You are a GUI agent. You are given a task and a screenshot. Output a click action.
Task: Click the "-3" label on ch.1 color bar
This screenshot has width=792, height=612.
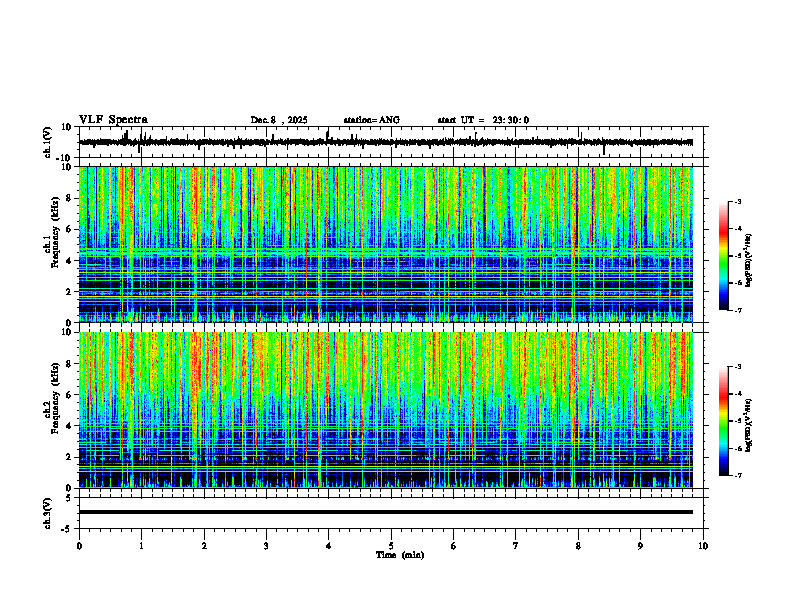(x=738, y=201)
